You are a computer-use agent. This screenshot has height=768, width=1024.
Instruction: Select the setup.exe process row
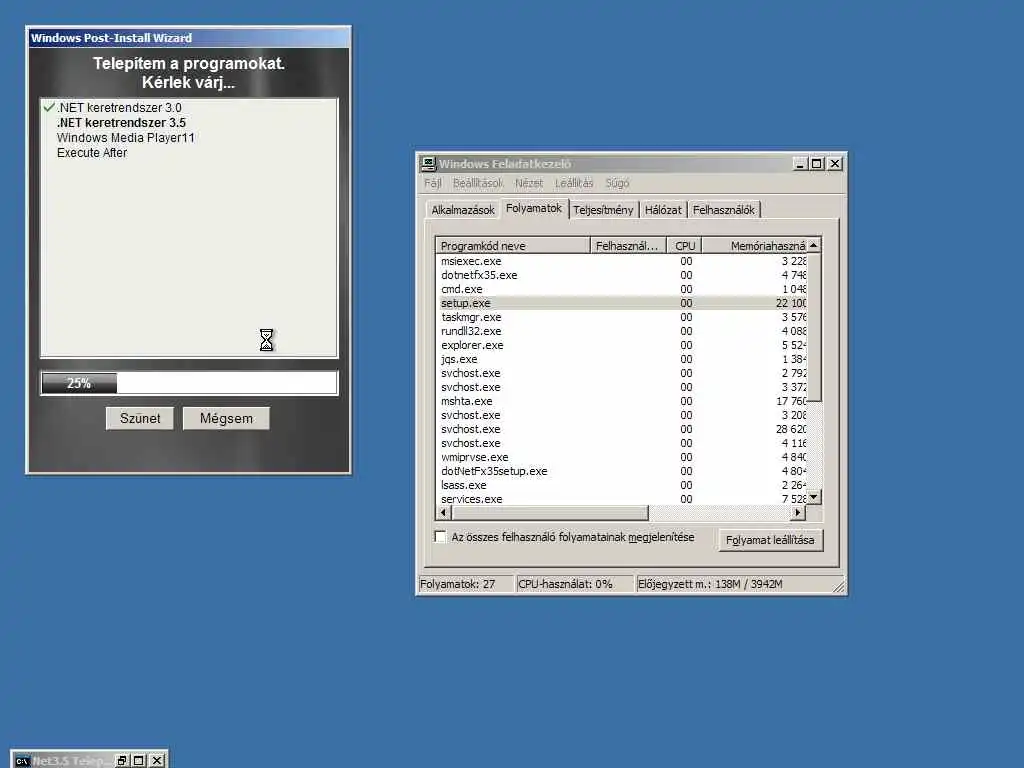pyautogui.click(x=621, y=303)
